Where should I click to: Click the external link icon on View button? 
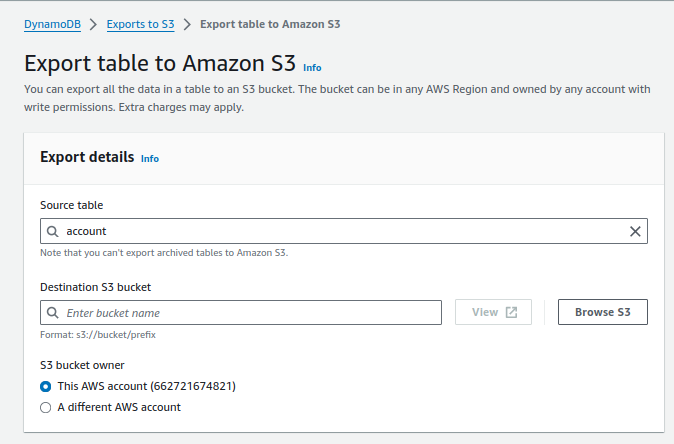(511, 312)
